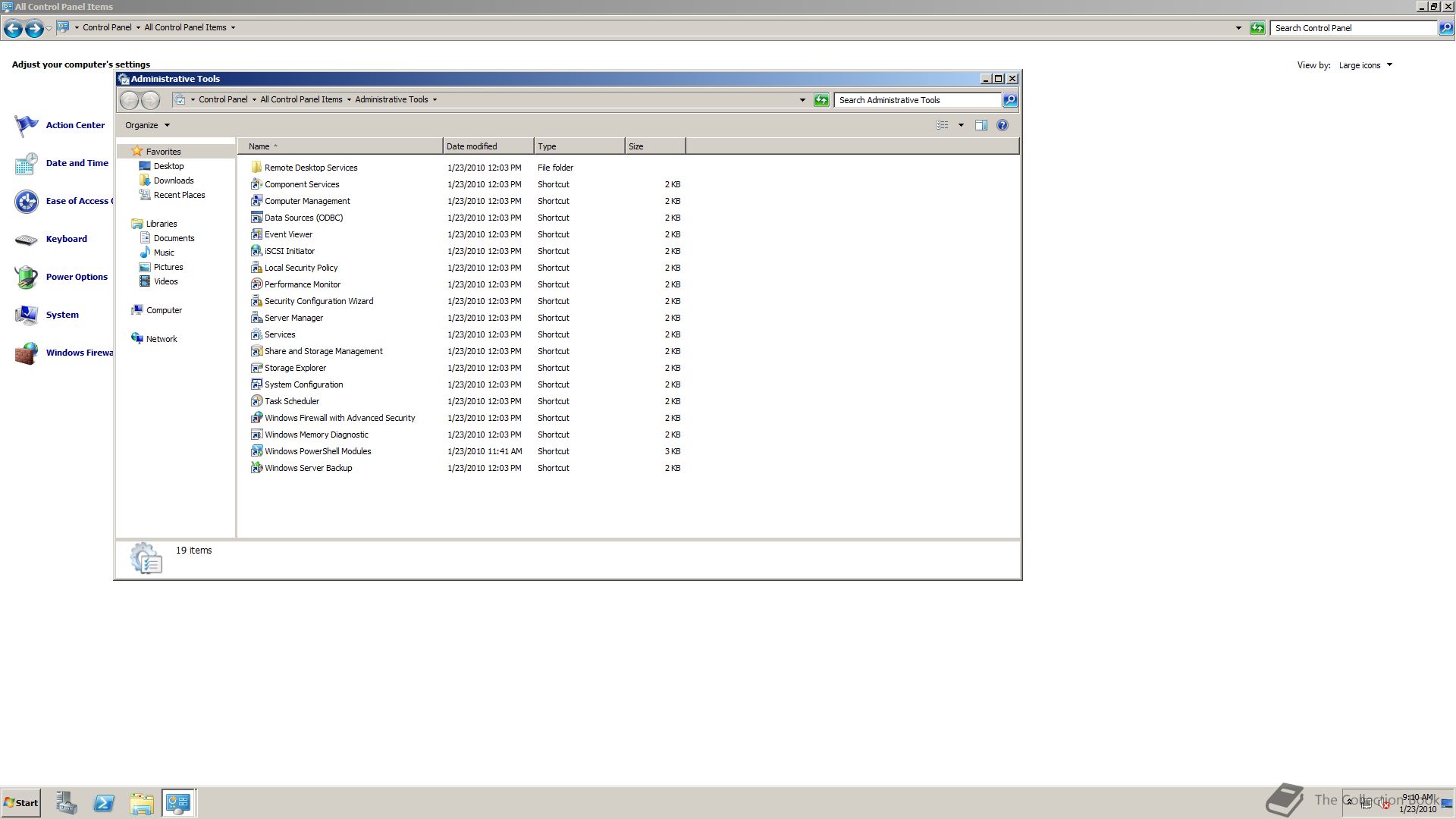Sort by the Date modified column header
The height and width of the screenshot is (819, 1456).
(488, 146)
